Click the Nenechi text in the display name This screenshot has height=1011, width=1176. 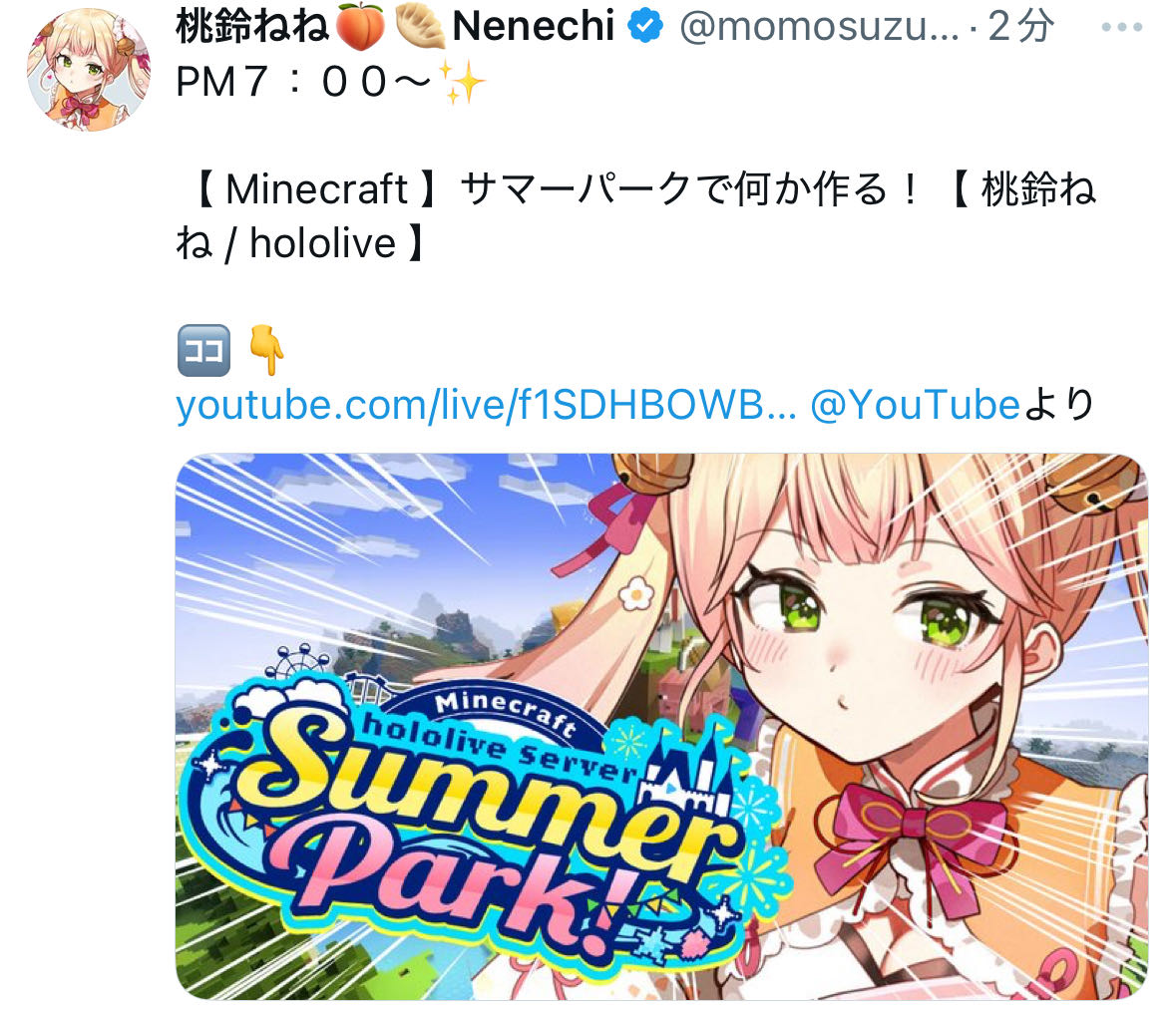[x=534, y=26]
